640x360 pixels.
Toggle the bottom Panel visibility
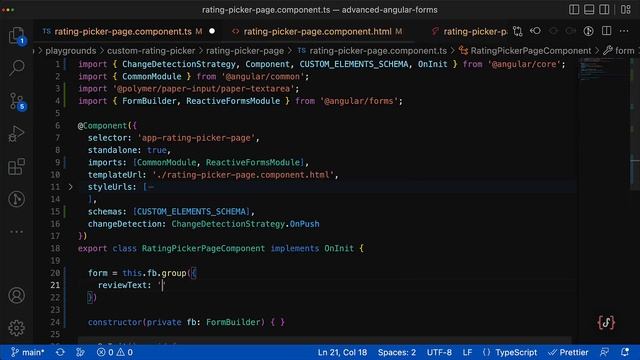(x=589, y=9)
